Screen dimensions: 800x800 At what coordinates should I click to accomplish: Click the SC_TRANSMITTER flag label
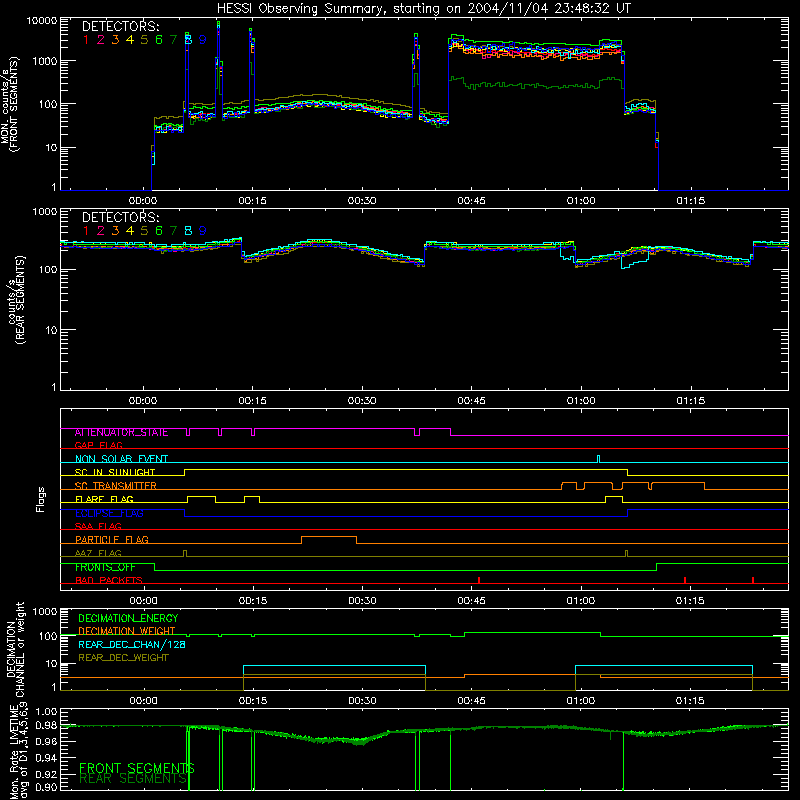click(115, 486)
